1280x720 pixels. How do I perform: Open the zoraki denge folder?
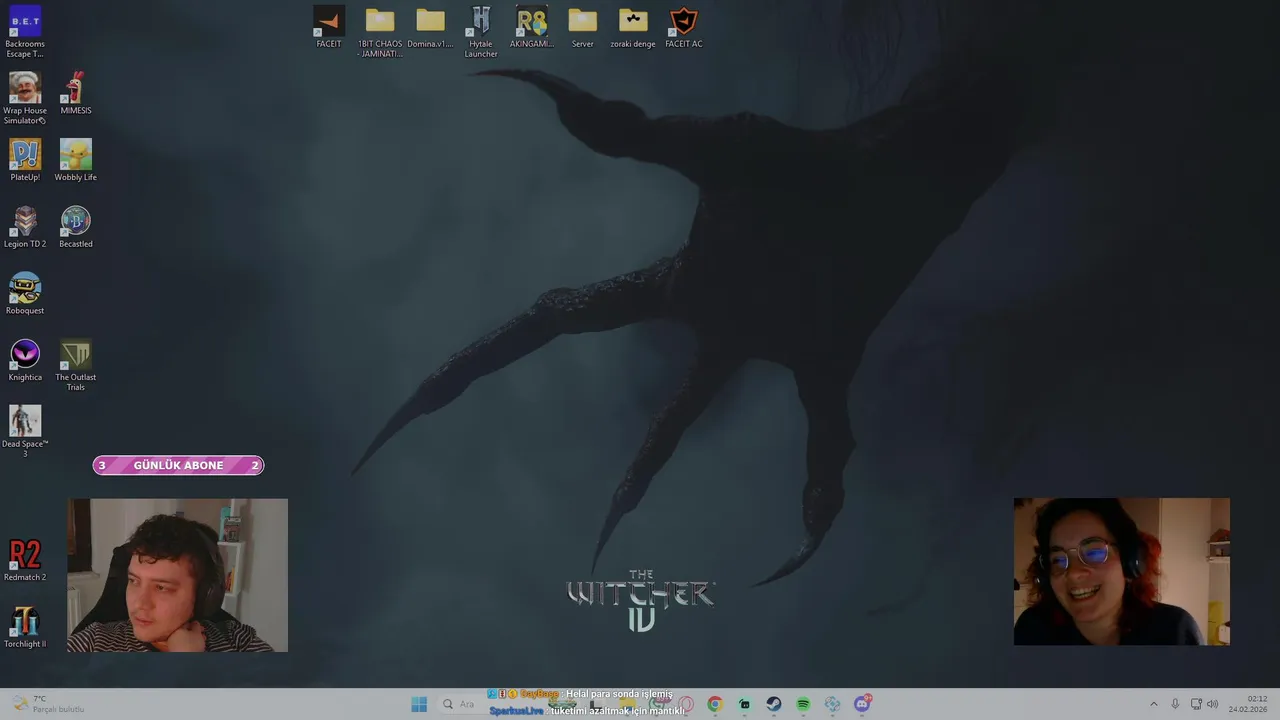633,27
